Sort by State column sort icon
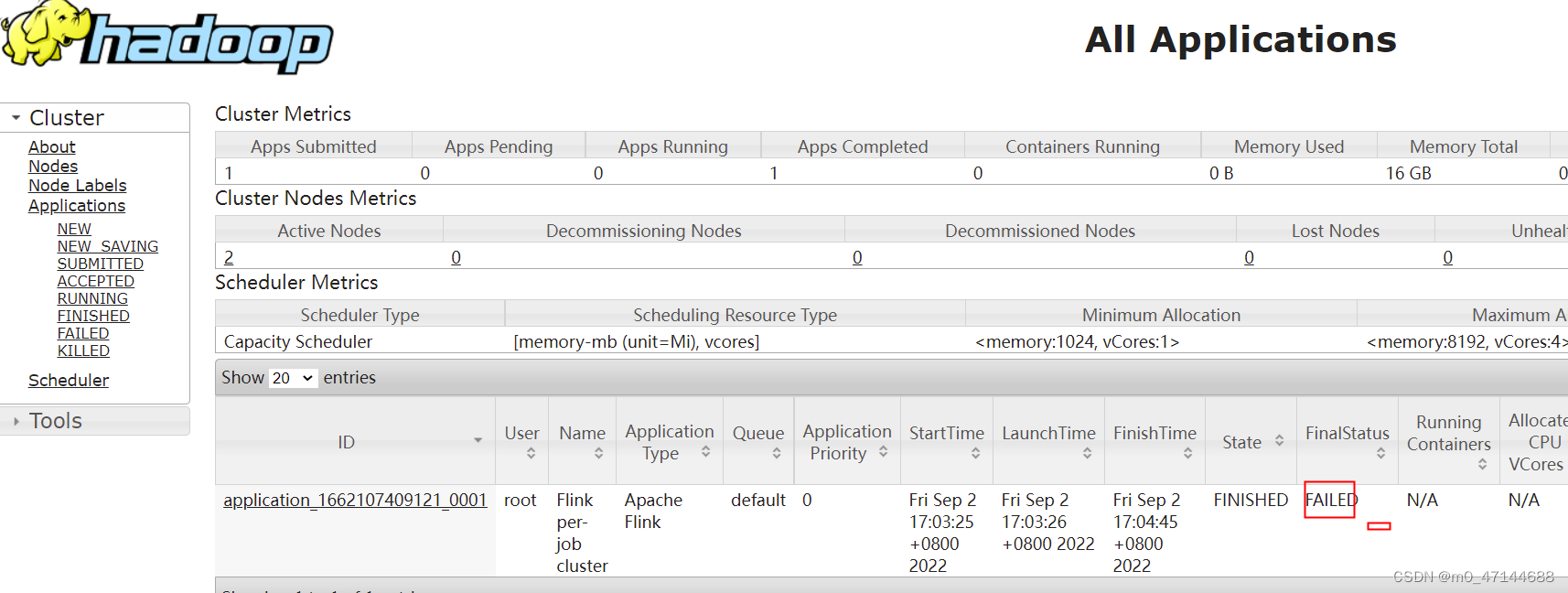 pyautogui.click(x=1279, y=441)
